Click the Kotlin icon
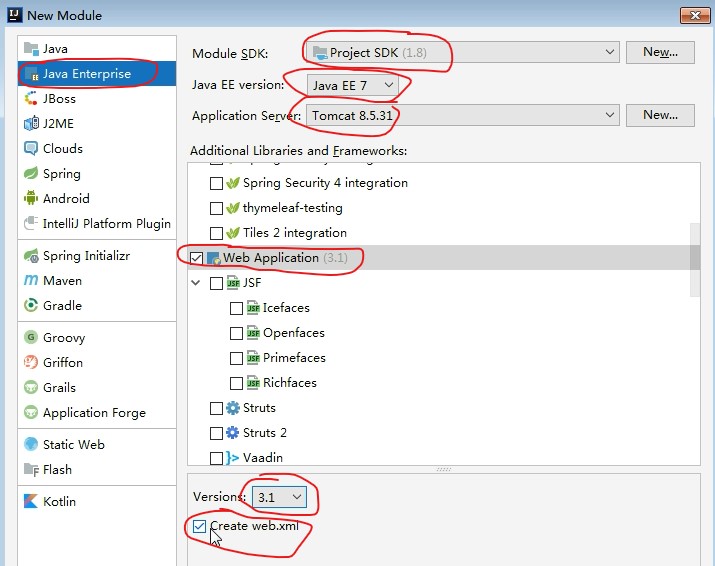715x566 pixels. pos(31,501)
